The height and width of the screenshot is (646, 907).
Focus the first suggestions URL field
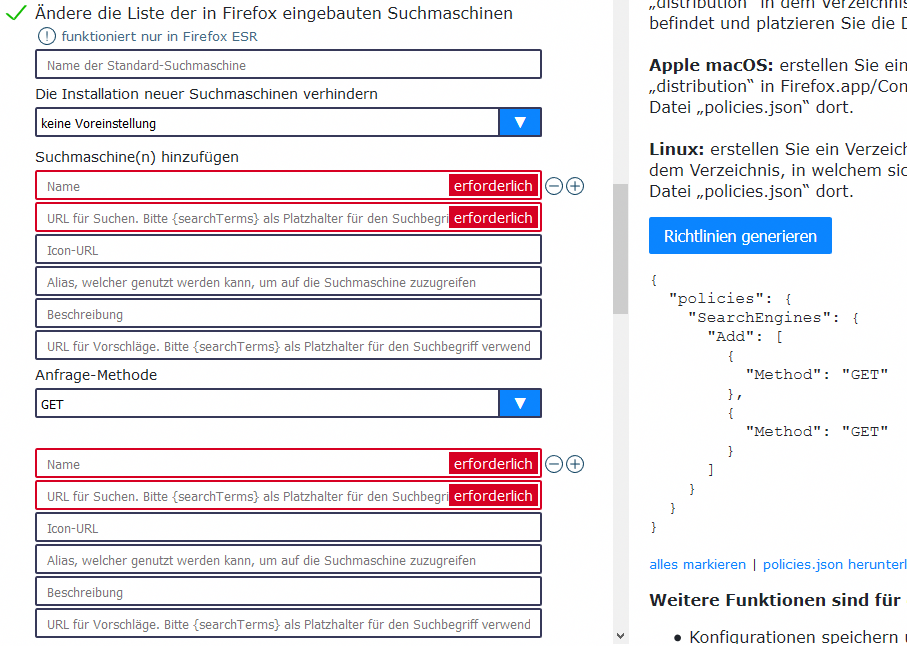click(288, 346)
